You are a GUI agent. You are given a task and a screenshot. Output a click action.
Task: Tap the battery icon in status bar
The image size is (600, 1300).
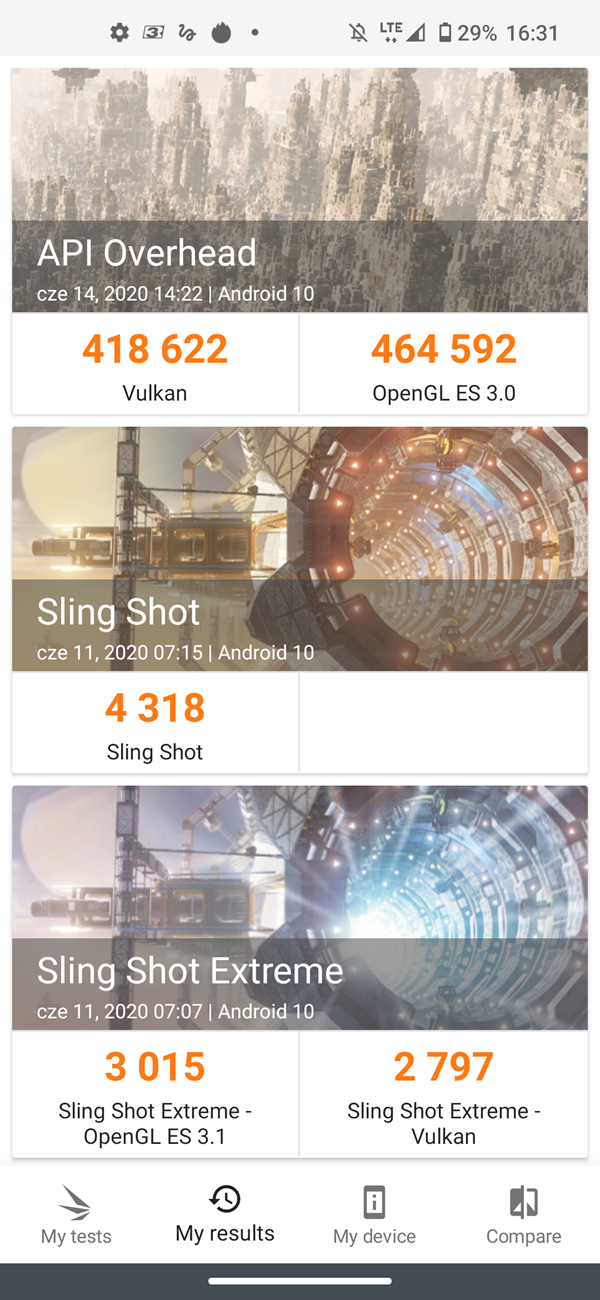[x=444, y=33]
